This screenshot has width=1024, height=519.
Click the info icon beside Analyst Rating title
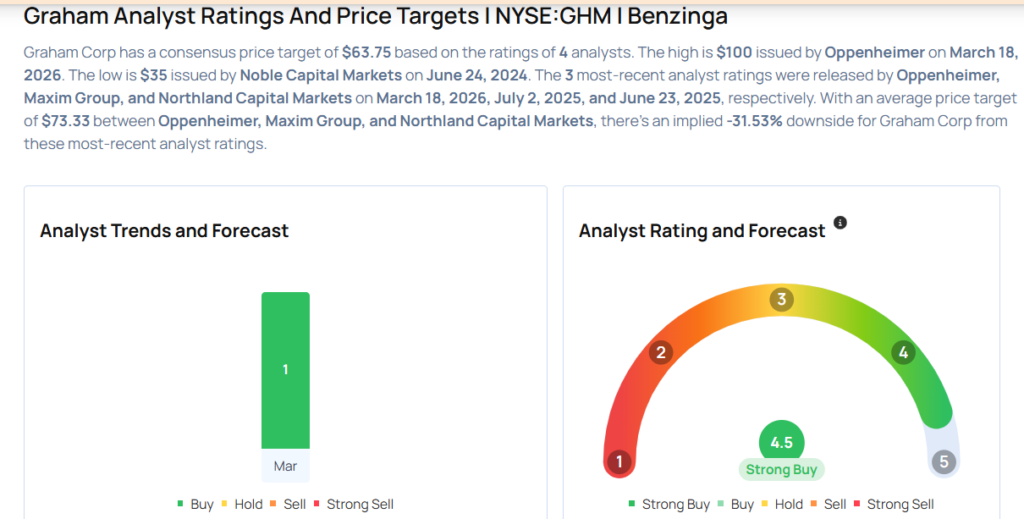pos(840,223)
